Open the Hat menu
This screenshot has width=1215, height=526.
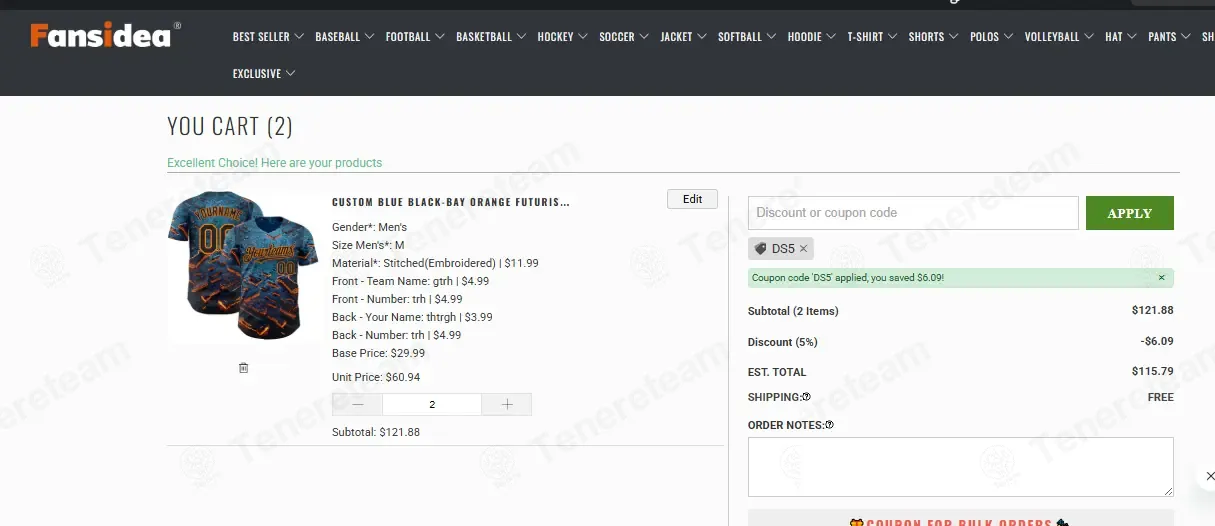[1120, 37]
